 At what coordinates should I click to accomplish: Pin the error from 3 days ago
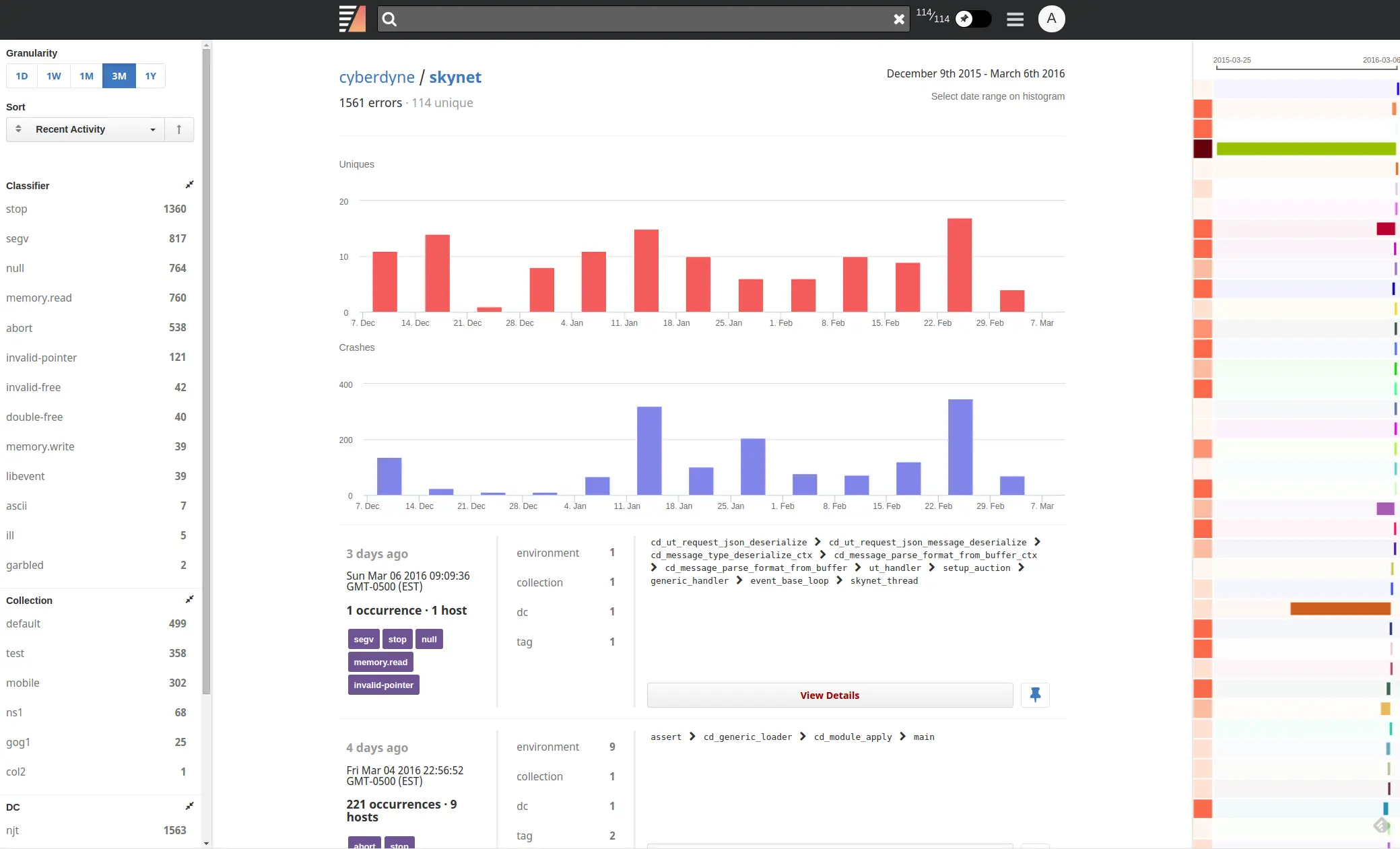[x=1034, y=694]
